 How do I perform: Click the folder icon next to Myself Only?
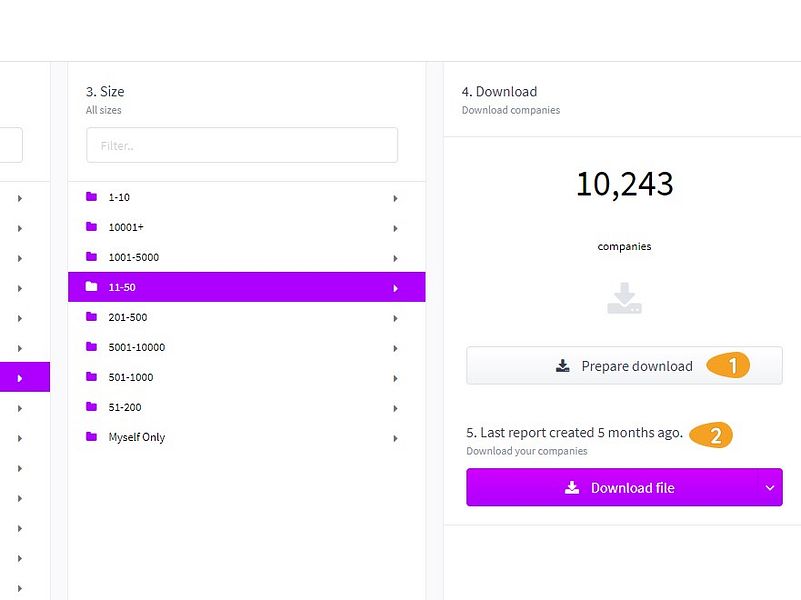pyautogui.click(x=91, y=437)
